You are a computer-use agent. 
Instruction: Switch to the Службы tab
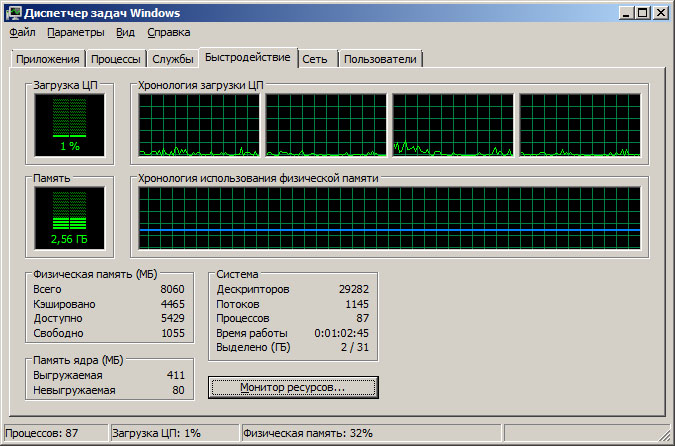click(x=173, y=59)
